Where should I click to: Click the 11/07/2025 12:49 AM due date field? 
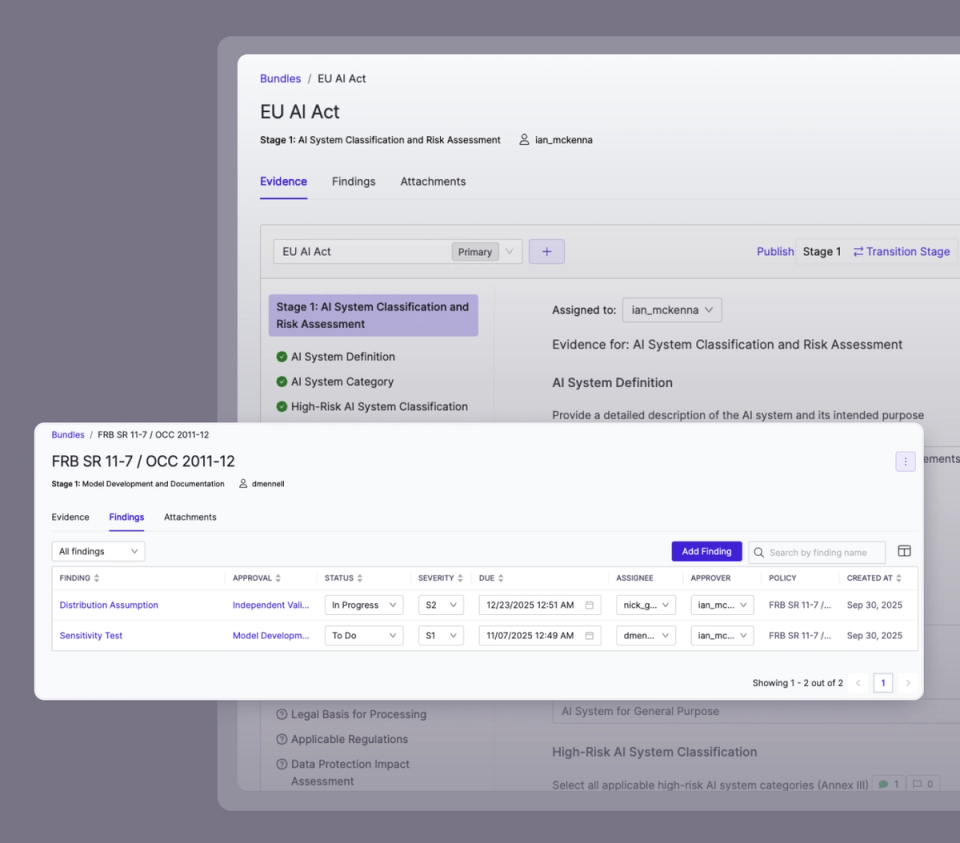(539, 635)
